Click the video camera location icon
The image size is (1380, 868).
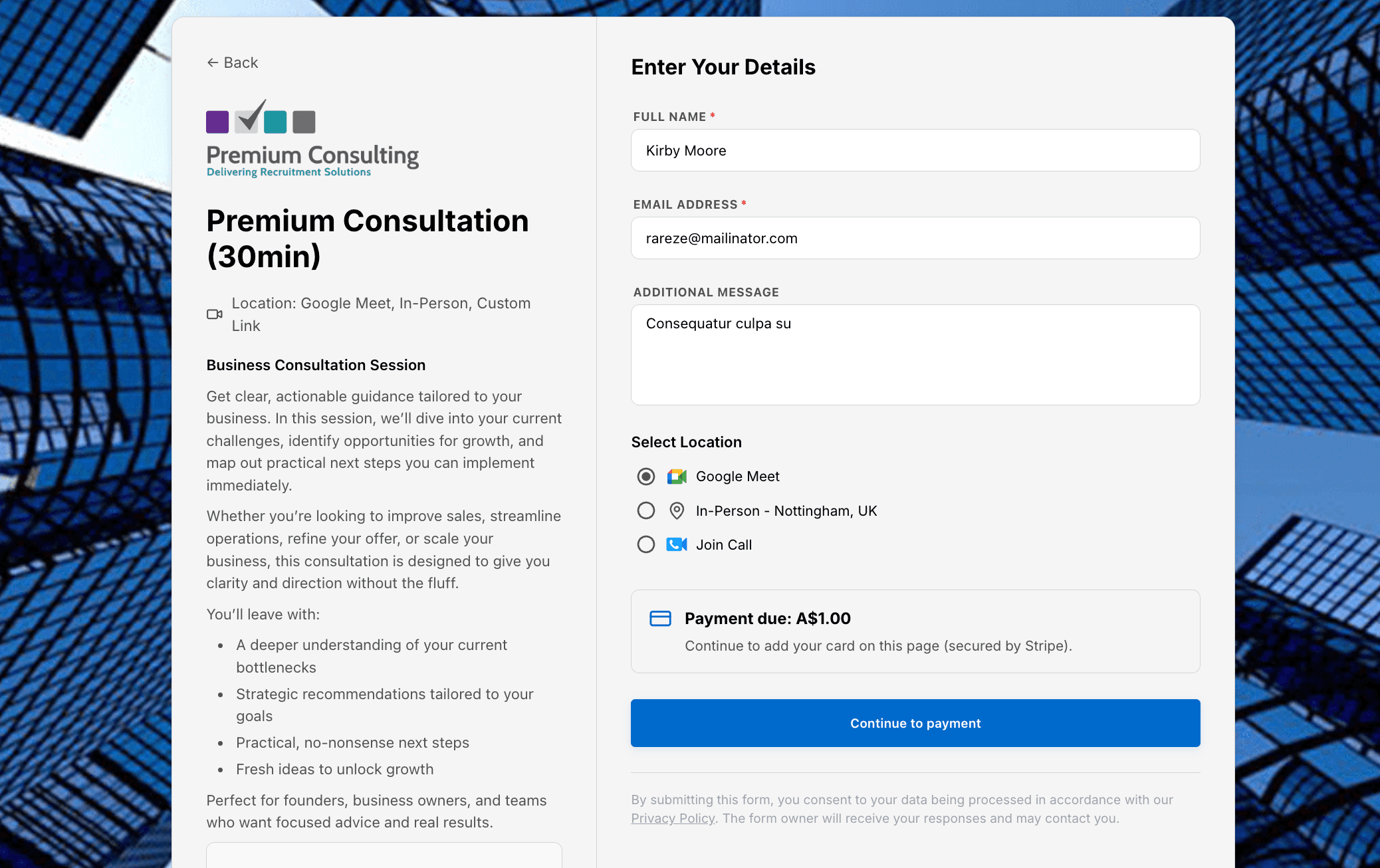(214, 314)
